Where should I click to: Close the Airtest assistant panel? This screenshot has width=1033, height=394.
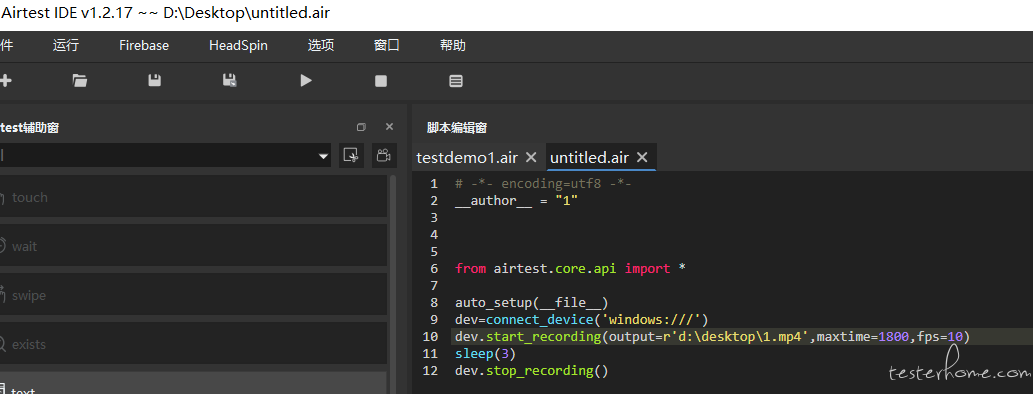(x=389, y=127)
